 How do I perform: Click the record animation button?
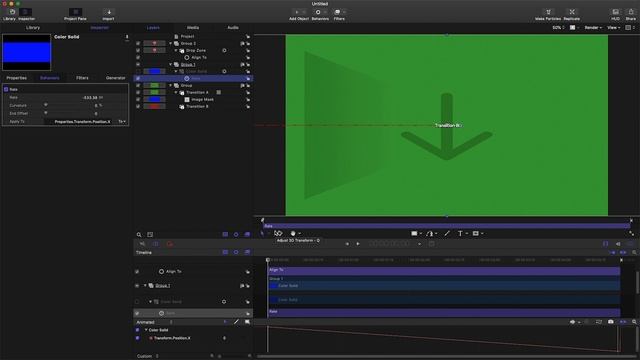[x=170, y=244]
